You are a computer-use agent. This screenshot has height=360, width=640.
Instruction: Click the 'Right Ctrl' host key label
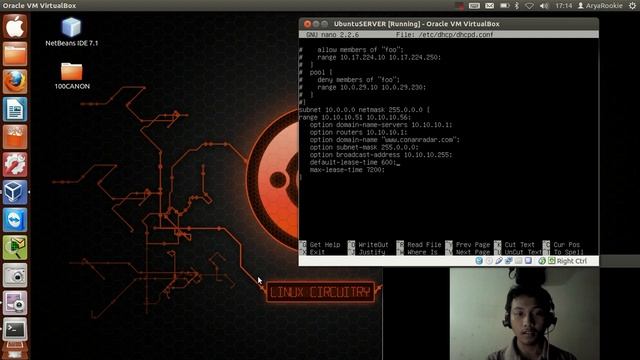click(572, 261)
